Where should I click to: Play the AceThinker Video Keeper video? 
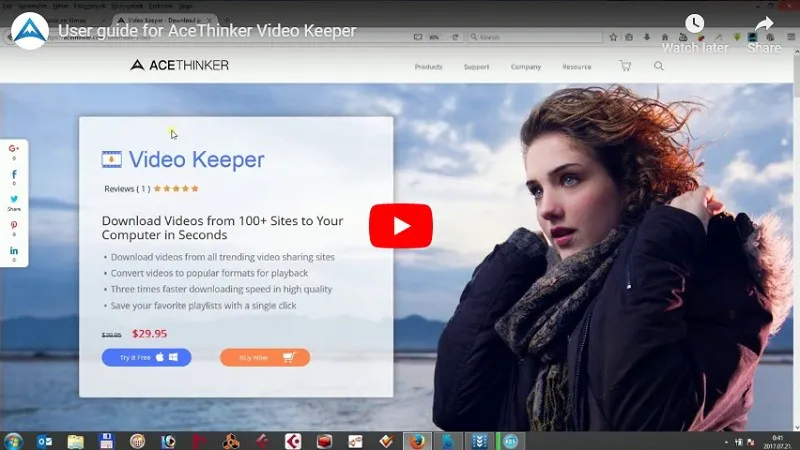pyautogui.click(x=401, y=226)
